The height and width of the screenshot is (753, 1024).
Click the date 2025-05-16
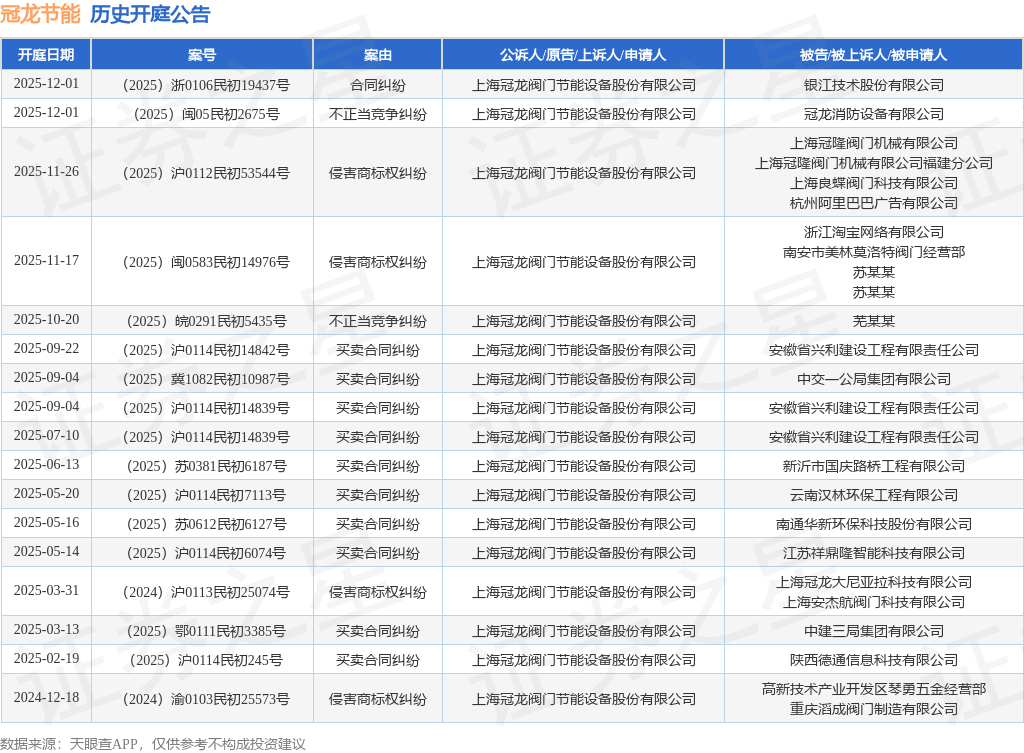[46, 522]
